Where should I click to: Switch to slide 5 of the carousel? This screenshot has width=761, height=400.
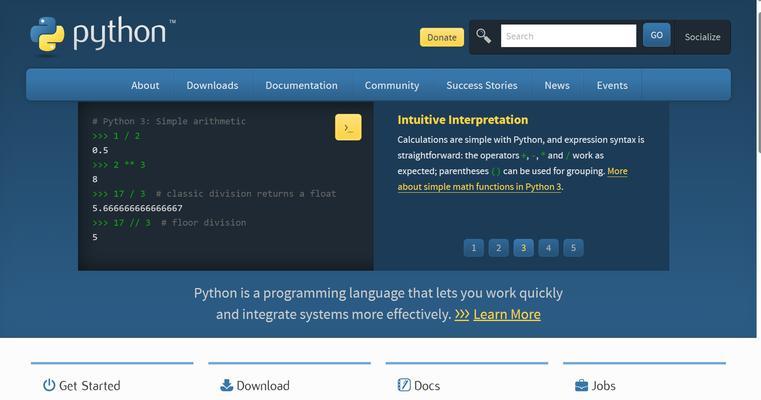573,248
